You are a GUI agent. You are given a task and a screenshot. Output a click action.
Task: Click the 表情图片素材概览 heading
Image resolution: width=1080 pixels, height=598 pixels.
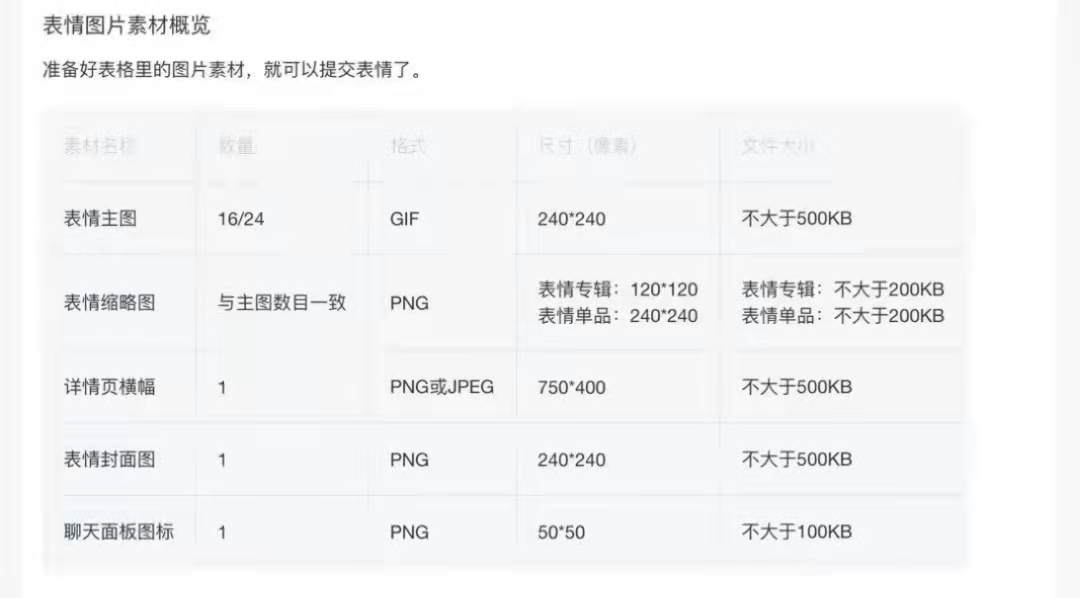tap(127, 25)
